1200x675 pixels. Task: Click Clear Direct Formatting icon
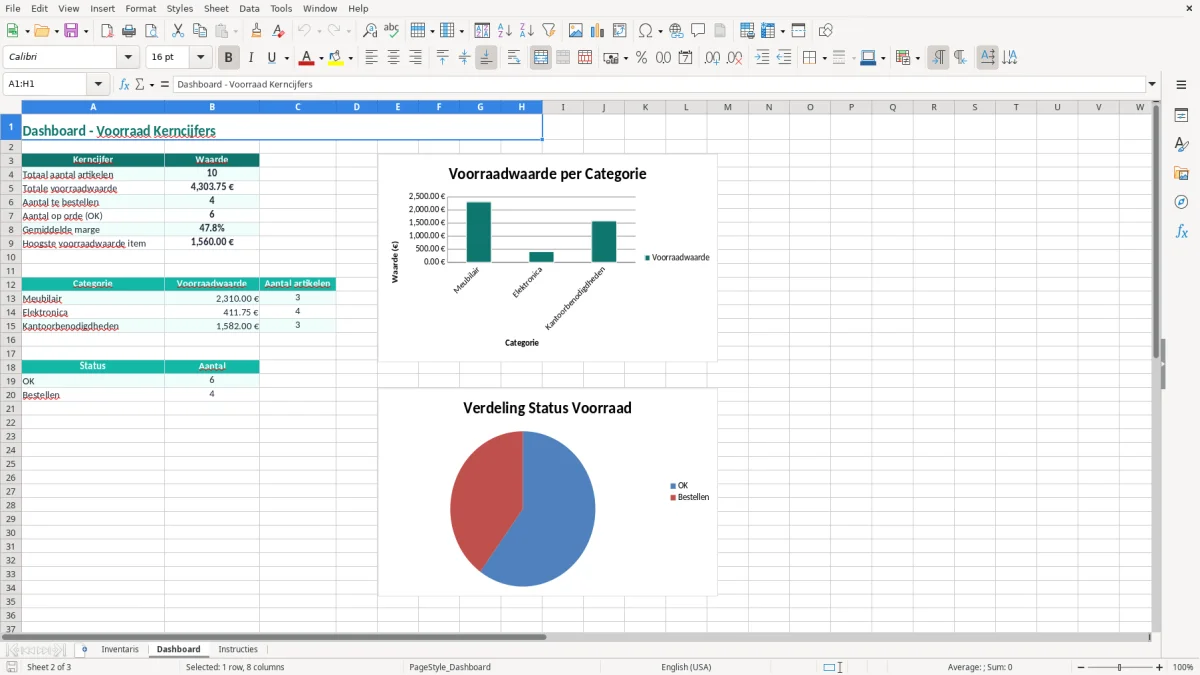(x=278, y=31)
